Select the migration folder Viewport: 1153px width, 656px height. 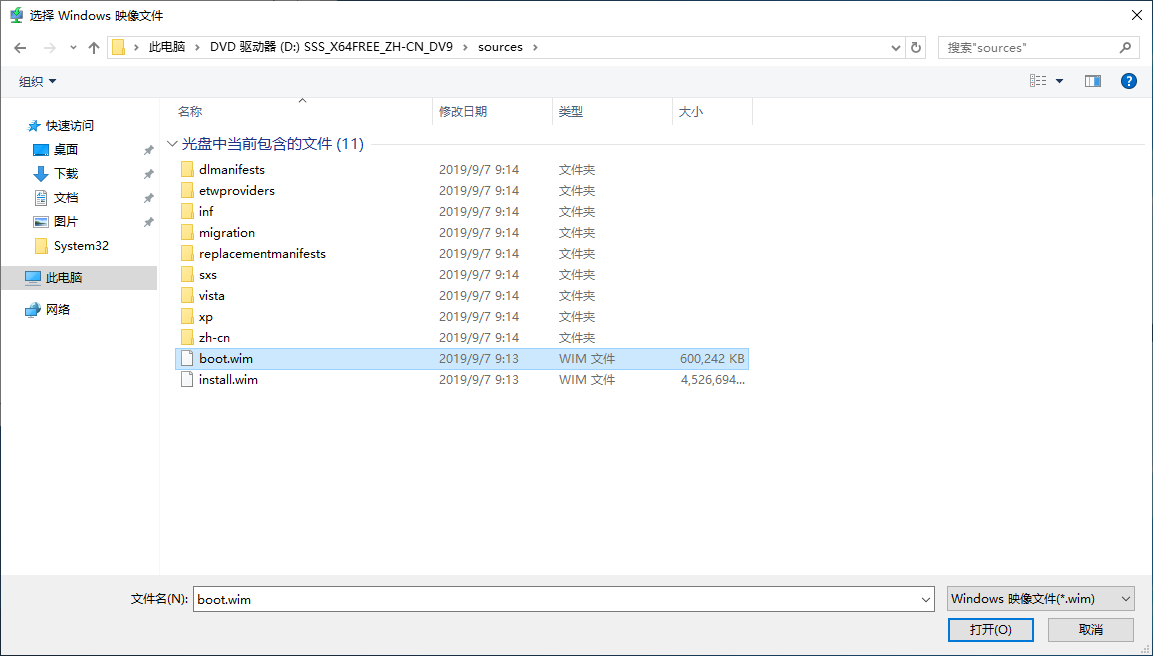[x=462, y=232]
